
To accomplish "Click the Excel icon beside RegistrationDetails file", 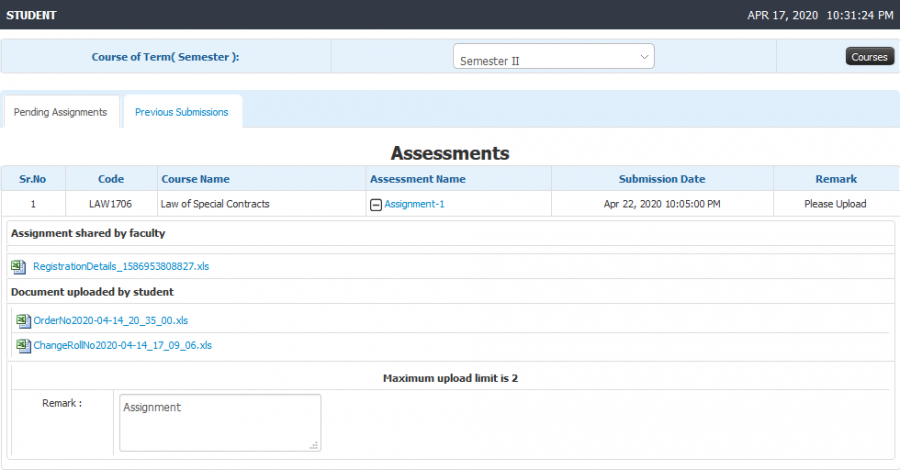I will (18, 266).
